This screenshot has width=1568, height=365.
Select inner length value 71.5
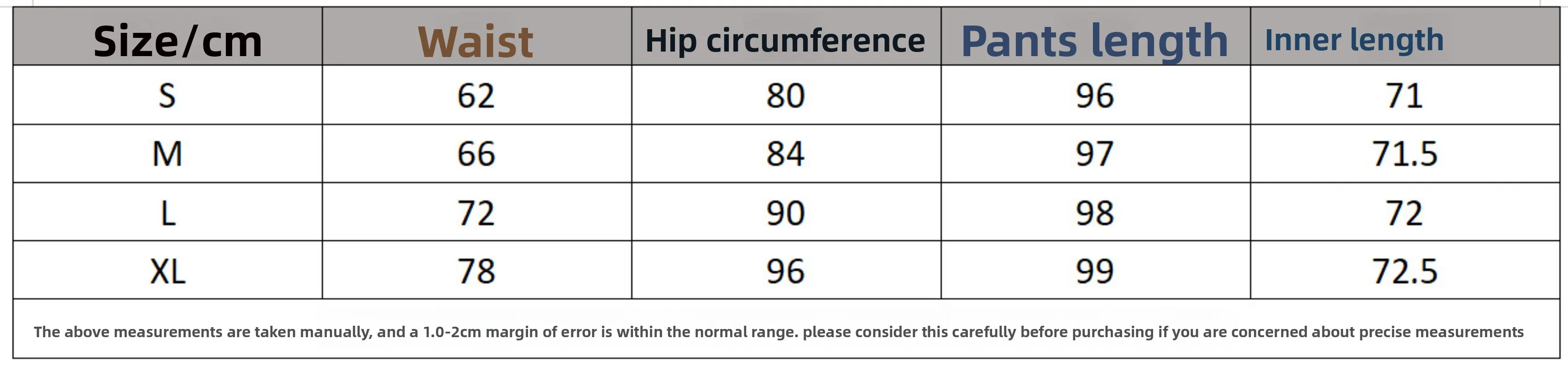pos(1404,154)
